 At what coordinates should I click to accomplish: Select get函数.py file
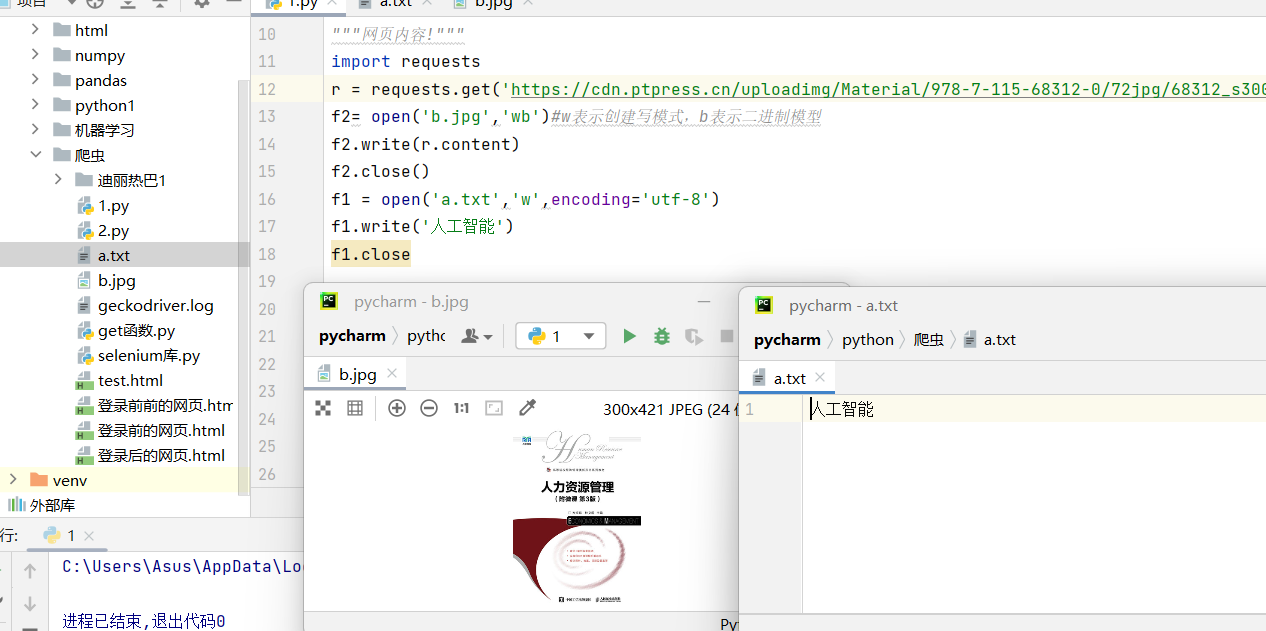(x=136, y=330)
